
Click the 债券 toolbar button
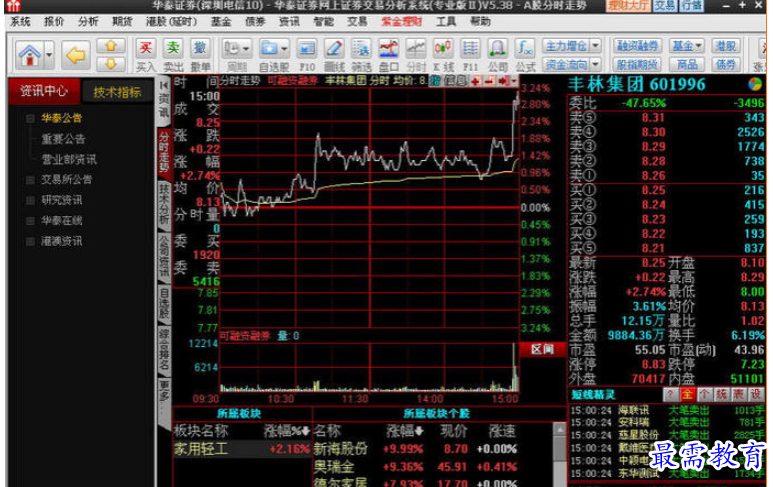tap(726, 64)
